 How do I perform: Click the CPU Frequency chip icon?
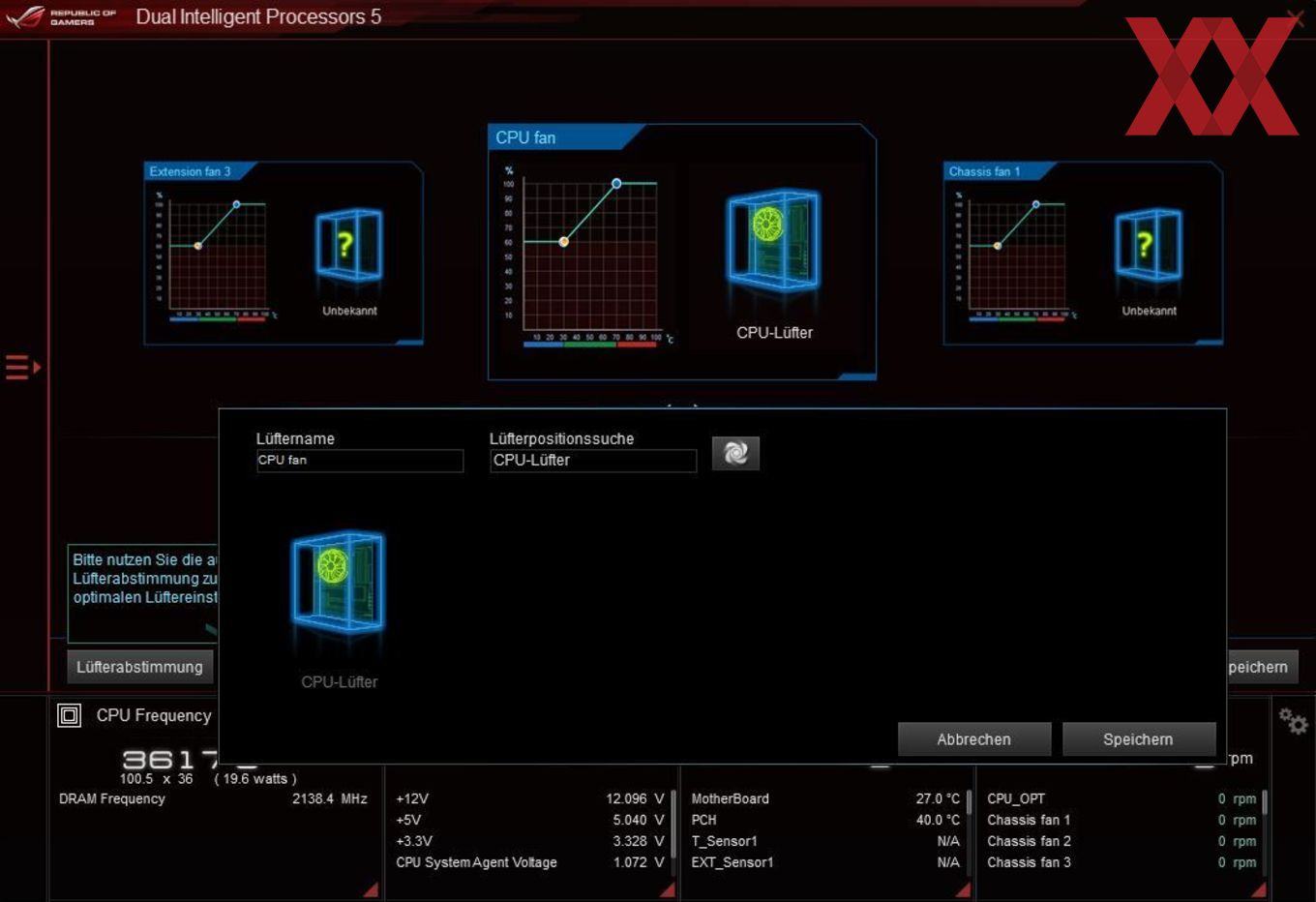70,715
